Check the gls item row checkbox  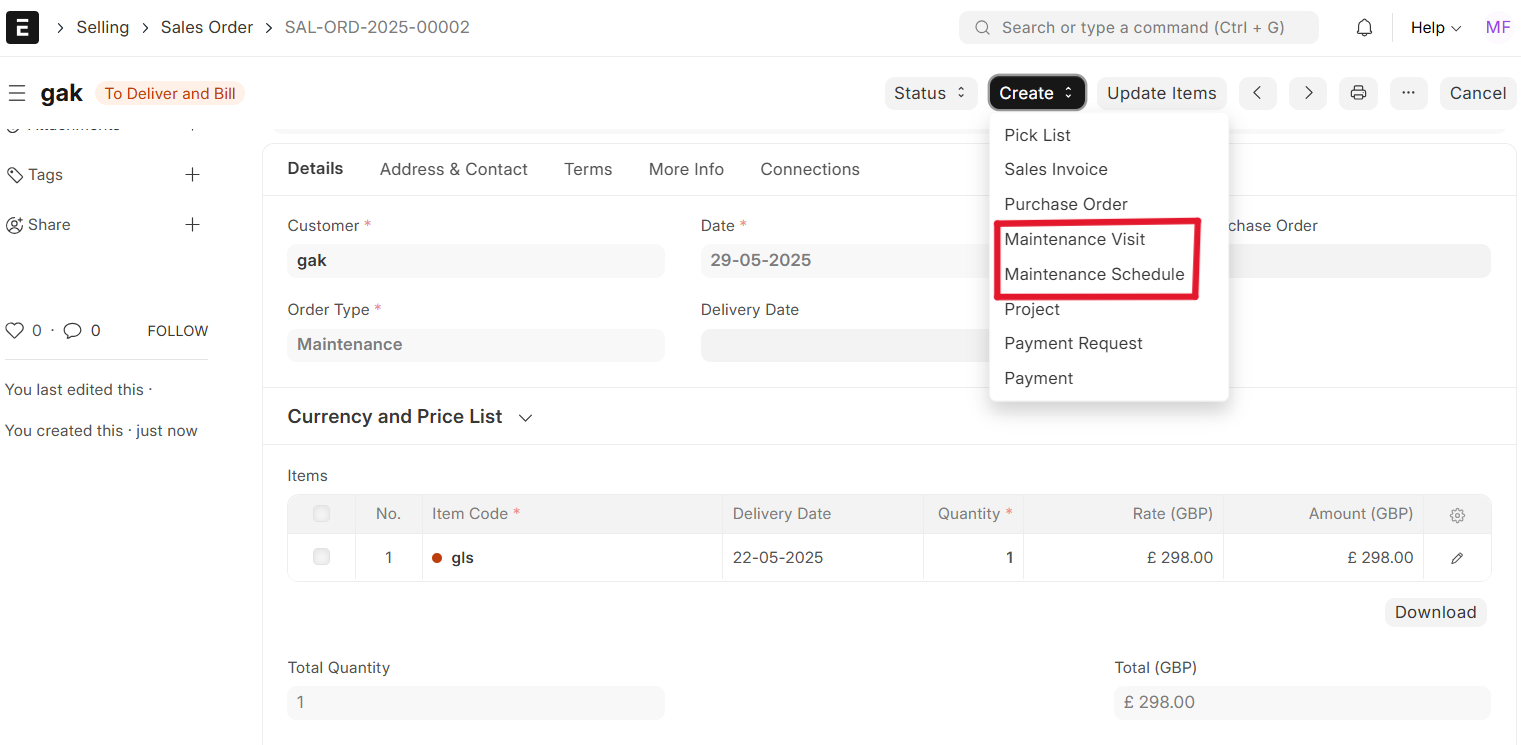[321, 557]
